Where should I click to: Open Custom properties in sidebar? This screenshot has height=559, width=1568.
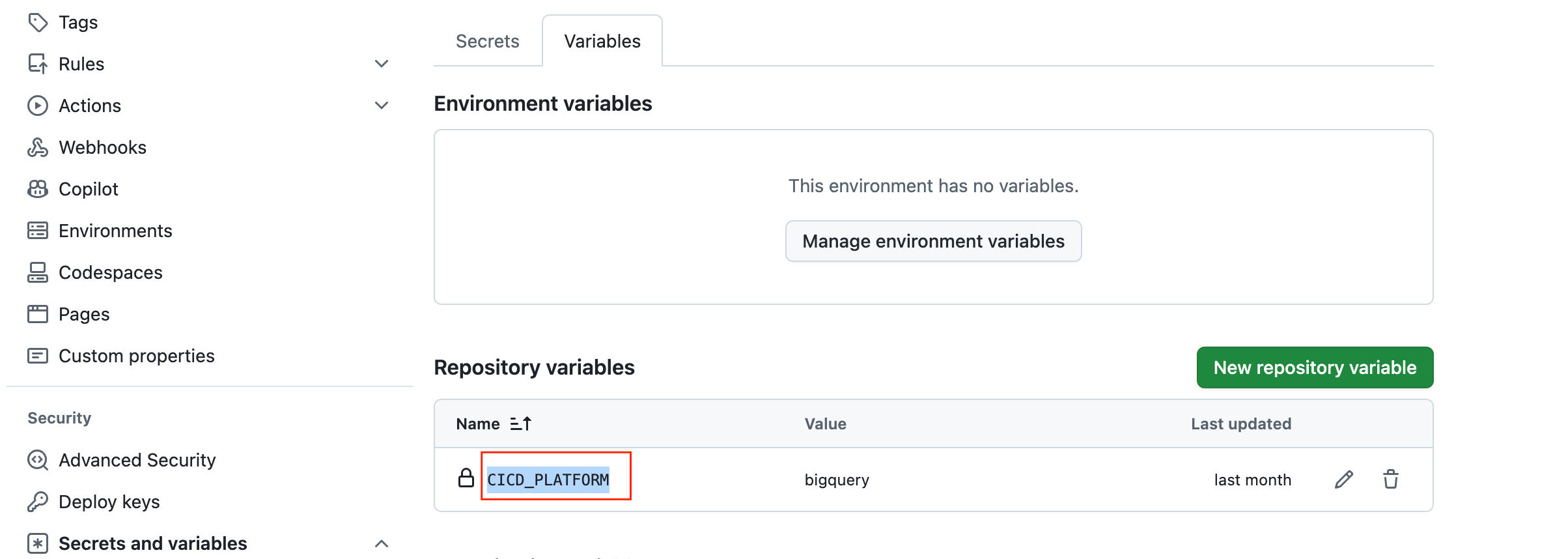136,356
